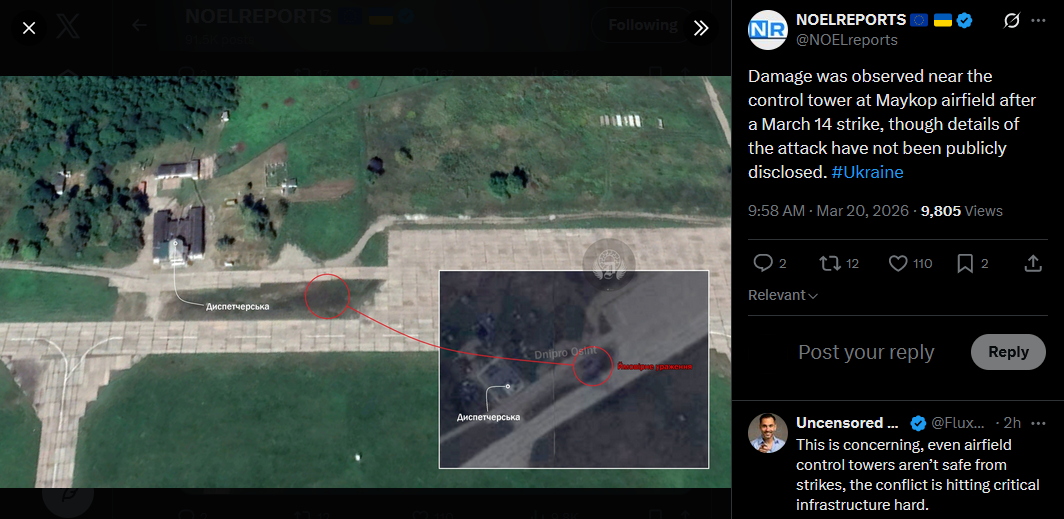Open the NOELREPORTS profile avatar
Image resolution: width=1064 pixels, height=519 pixels.
tap(767, 30)
